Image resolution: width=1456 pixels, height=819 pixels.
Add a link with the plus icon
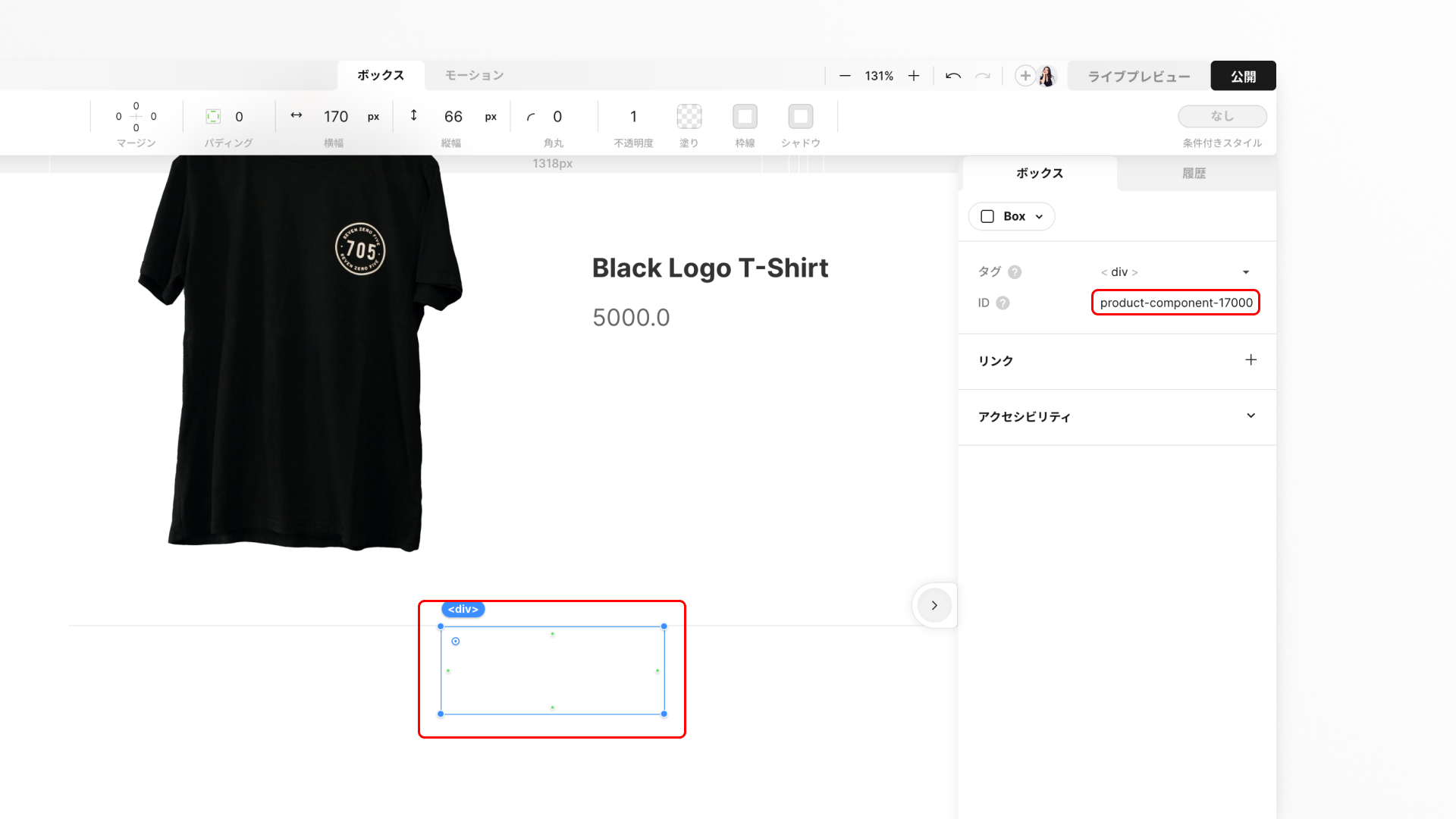coord(1250,360)
